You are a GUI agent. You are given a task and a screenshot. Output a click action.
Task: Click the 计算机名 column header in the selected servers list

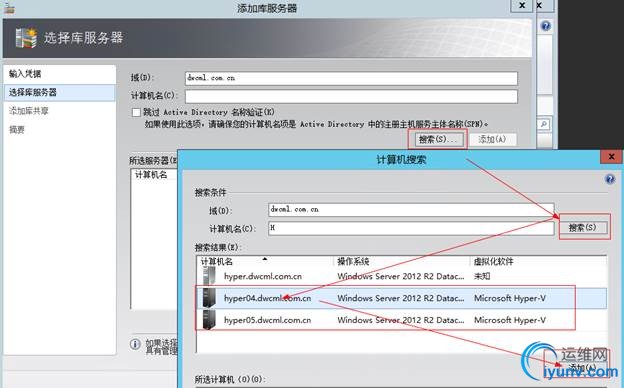(151, 175)
